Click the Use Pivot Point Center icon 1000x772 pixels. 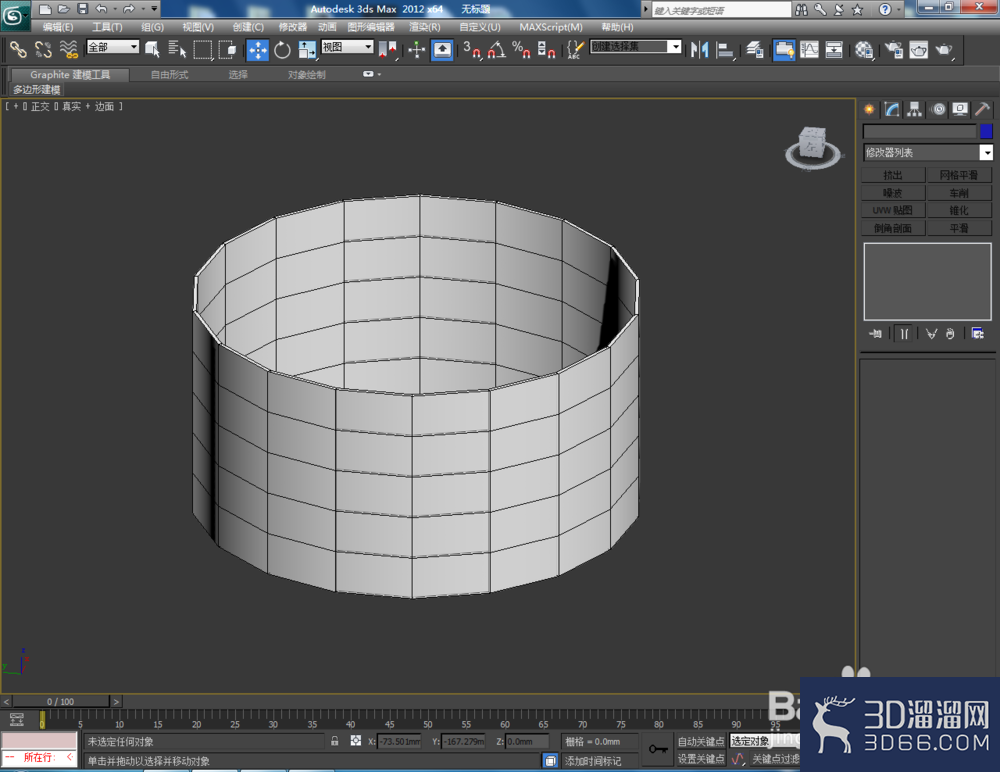point(388,49)
